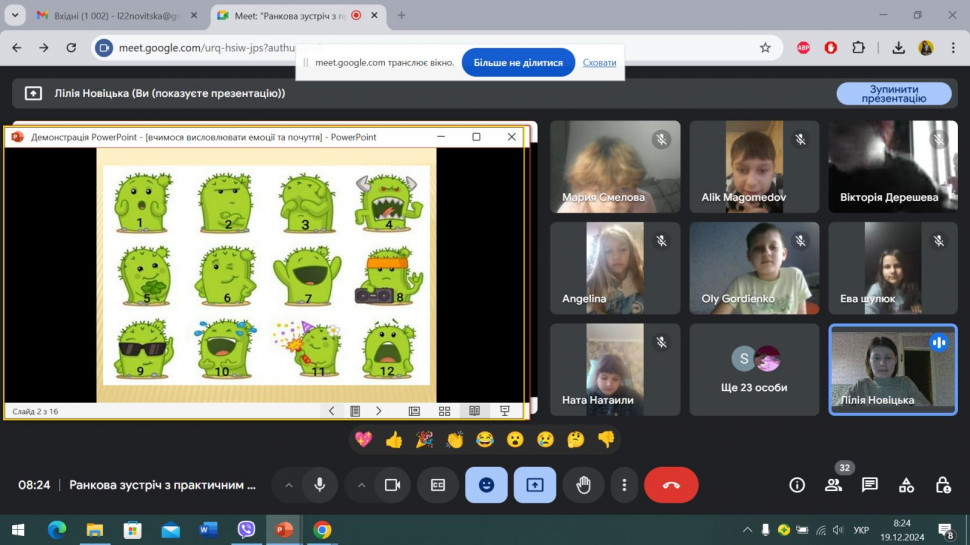This screenshot has height=545, width=970.
Task: Open host controls lock icon
Action: tap(942, 485)
